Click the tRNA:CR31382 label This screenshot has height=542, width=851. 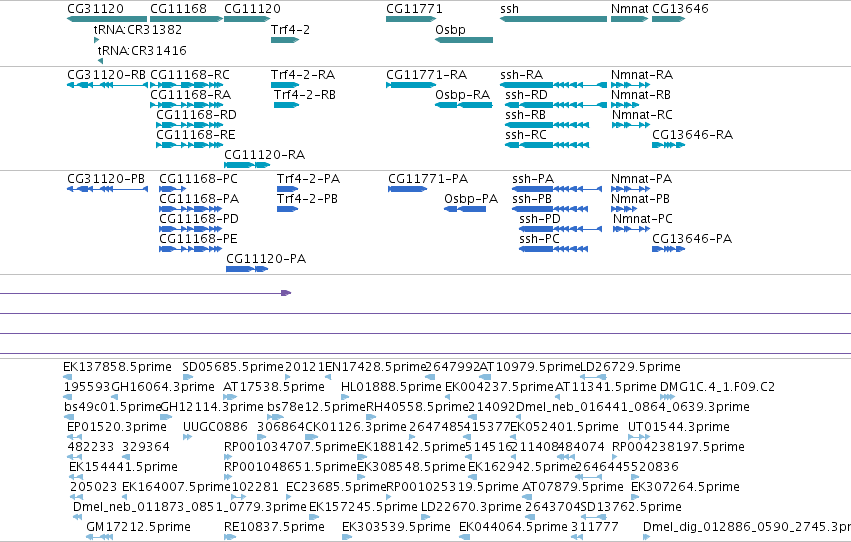[x=138, y=30]
